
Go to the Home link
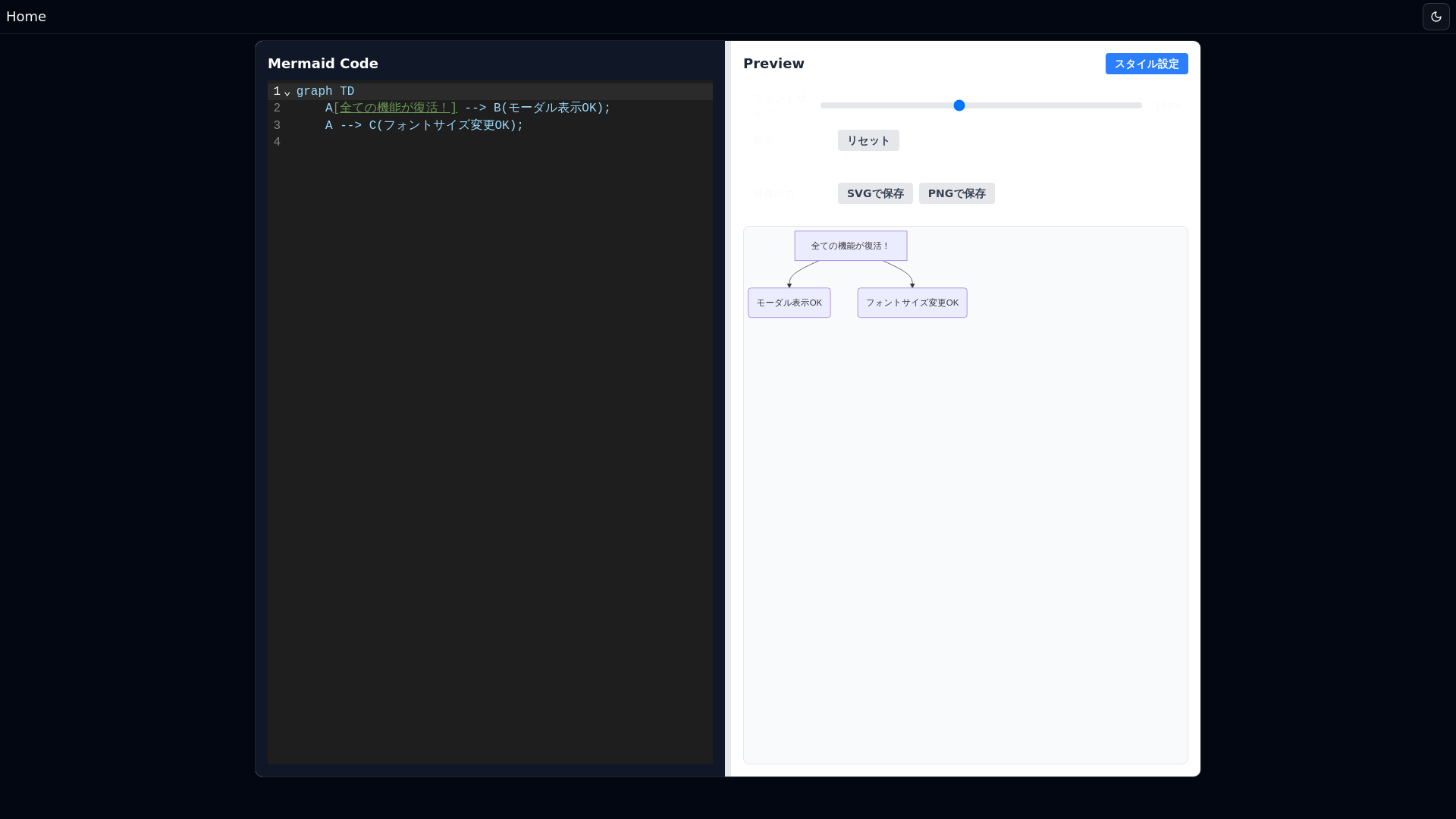[26, 17]
